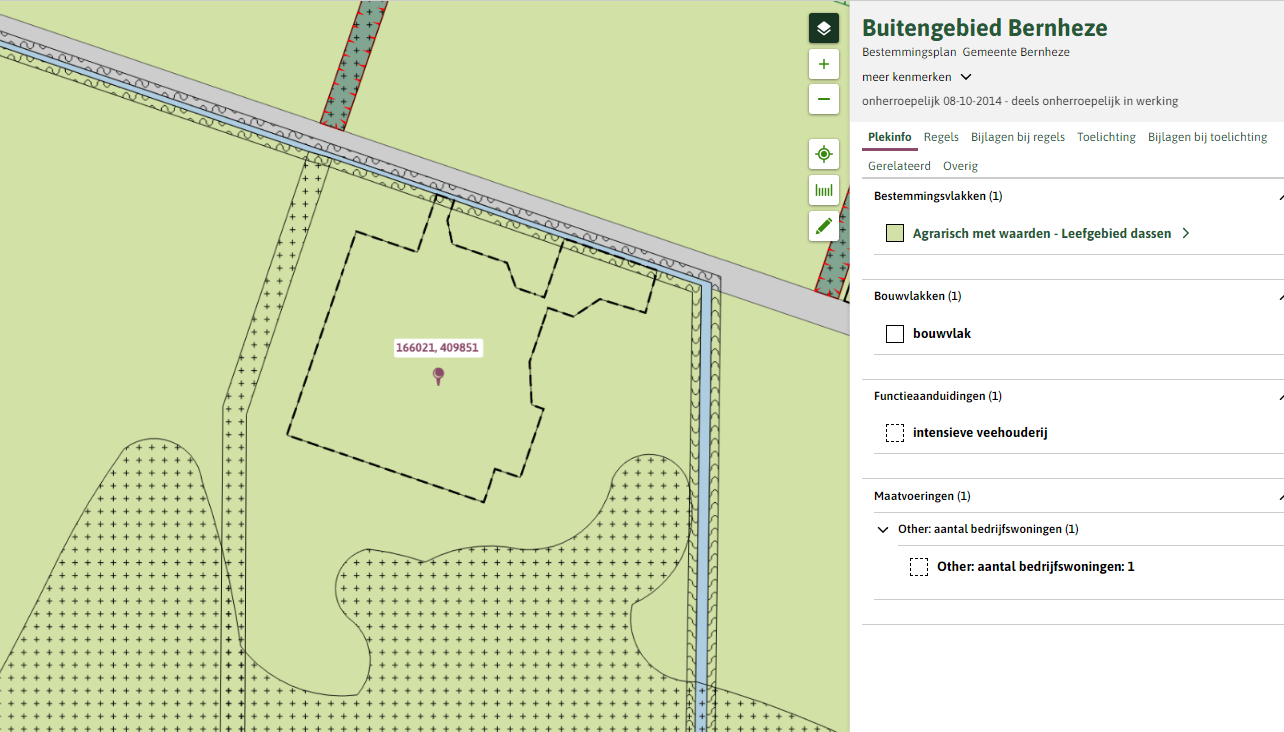Screen dimensions: 1284x732
Task: Collapse the Functieaanduidingen section
Action: tap(1280, 397)
